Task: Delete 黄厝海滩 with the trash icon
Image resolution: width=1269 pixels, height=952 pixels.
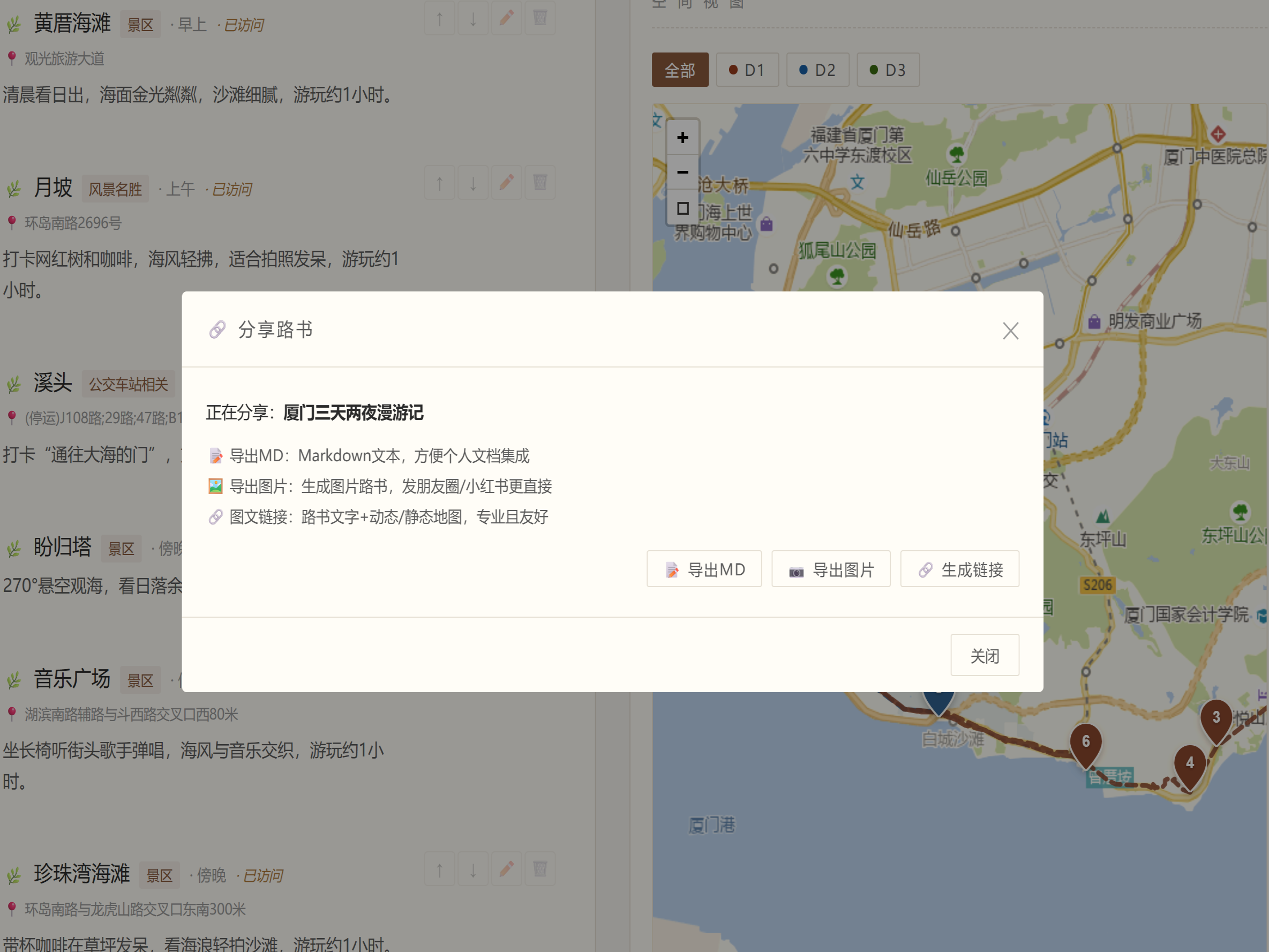Action: tap(540, 18)
